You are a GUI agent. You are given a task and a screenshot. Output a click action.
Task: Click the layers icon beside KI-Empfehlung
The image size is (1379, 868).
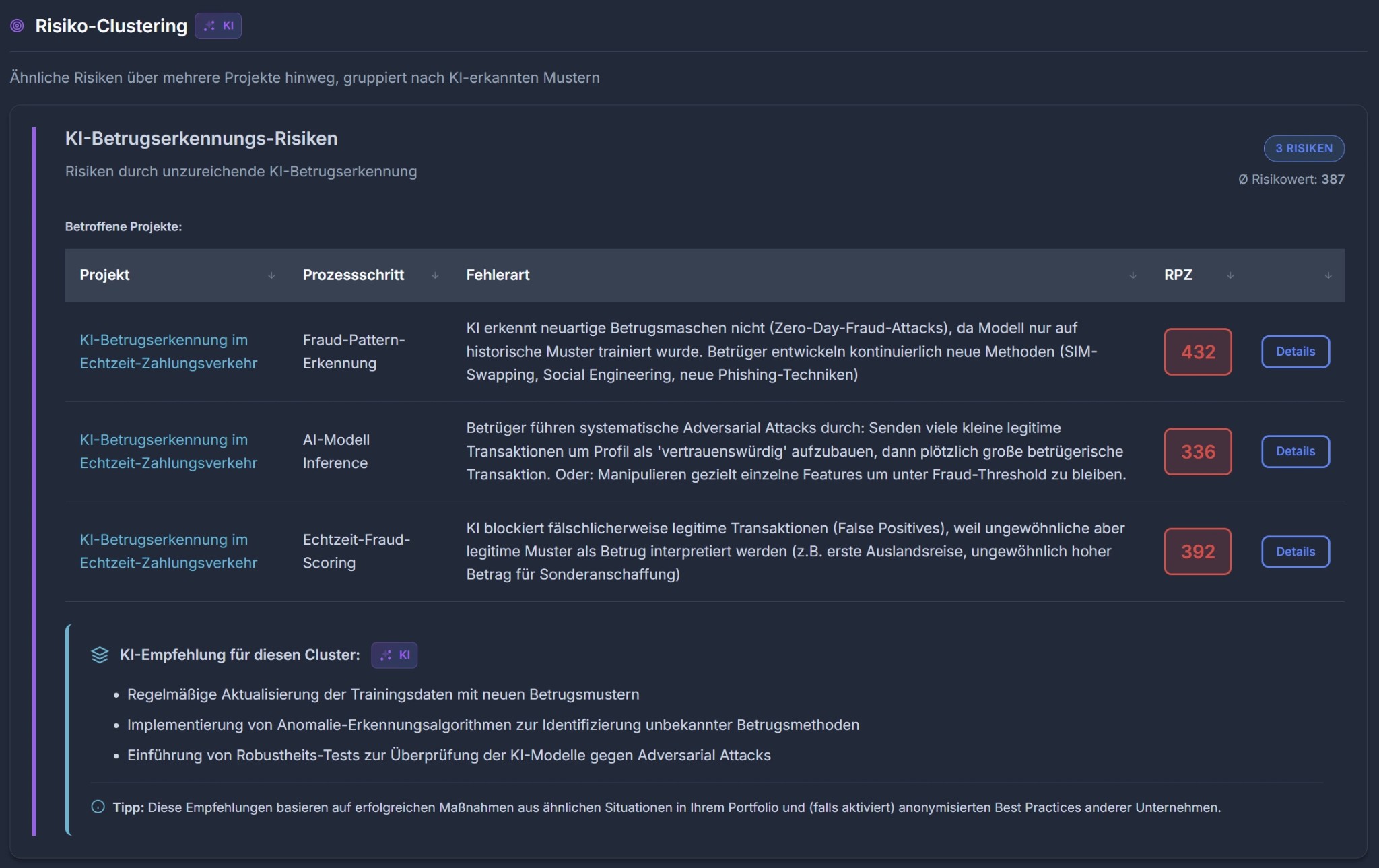(x=100, y=655)
